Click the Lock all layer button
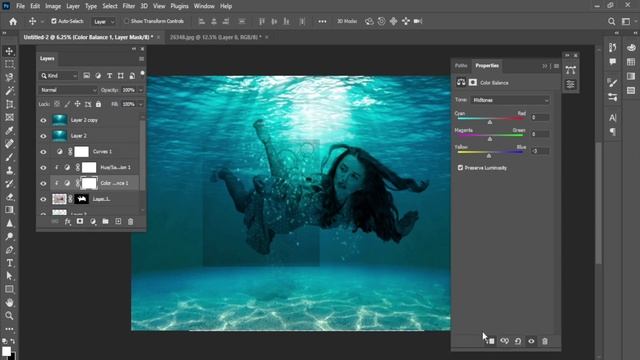 [x=98, y=104]
